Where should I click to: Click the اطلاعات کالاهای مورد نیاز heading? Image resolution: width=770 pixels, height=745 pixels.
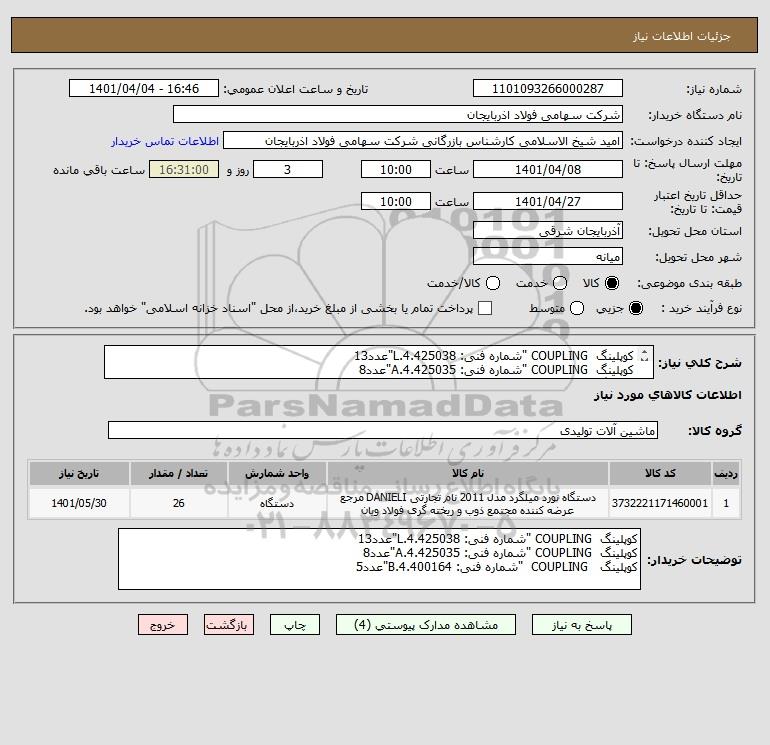click(x=667, y=395)
